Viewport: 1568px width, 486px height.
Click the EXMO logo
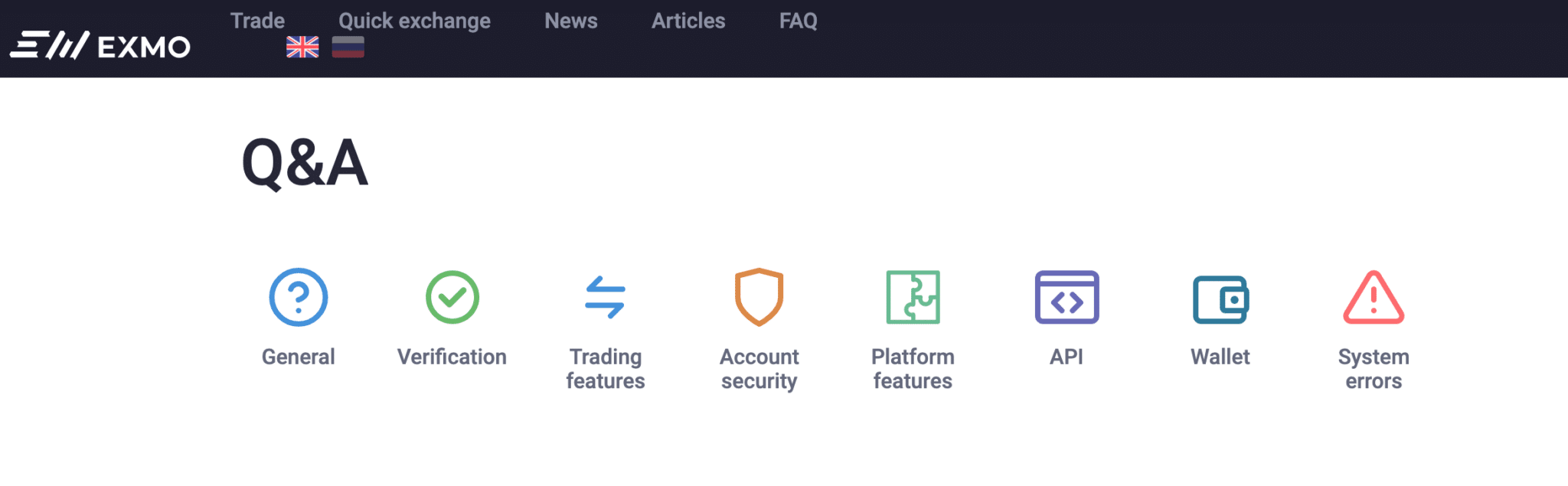point(100,46)
